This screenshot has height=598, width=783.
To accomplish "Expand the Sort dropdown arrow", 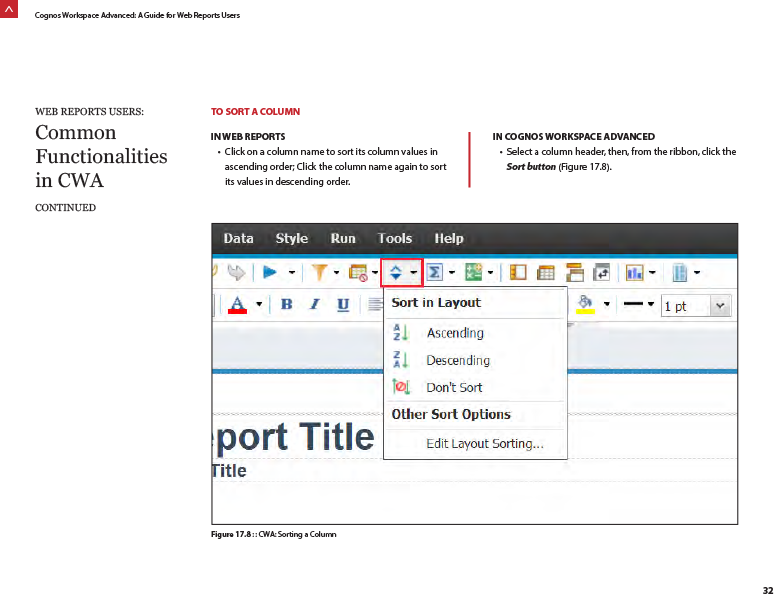I will (414, 273).
